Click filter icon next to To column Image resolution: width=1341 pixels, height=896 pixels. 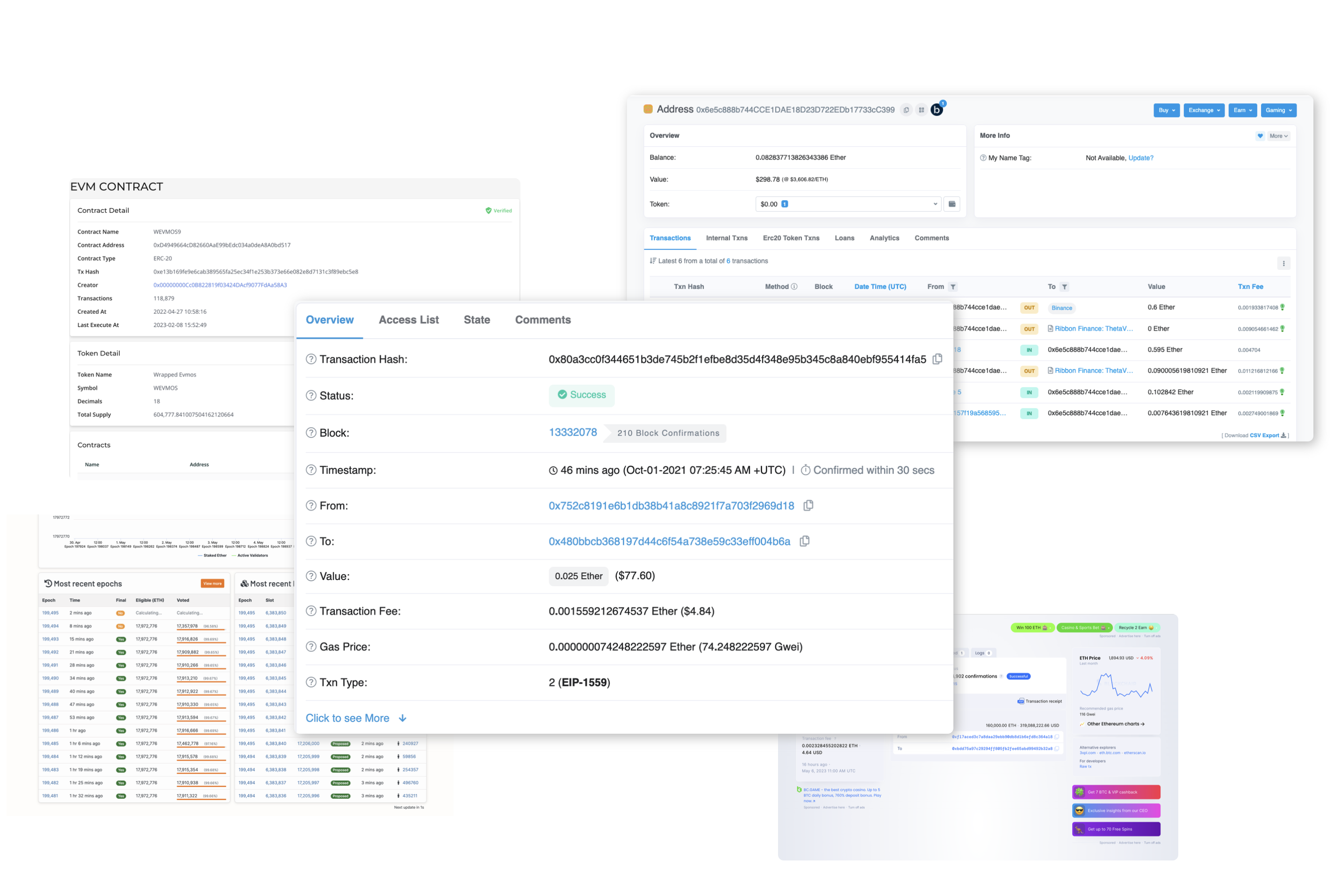tap(1065, 287)
